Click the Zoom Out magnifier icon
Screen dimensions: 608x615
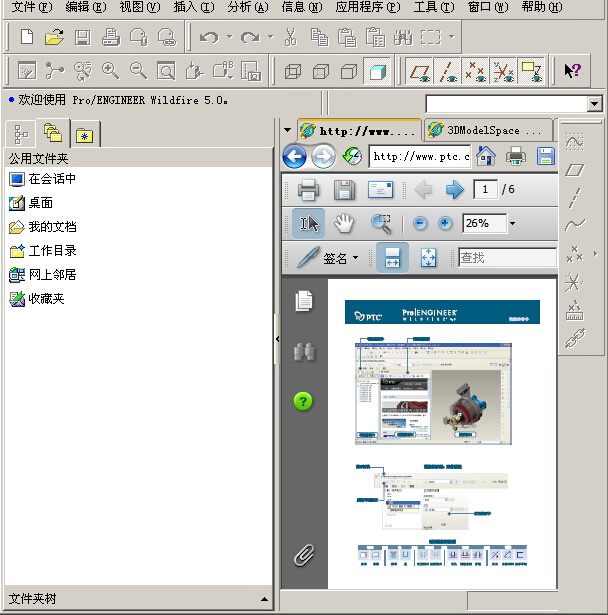click(x=138, y=71)
